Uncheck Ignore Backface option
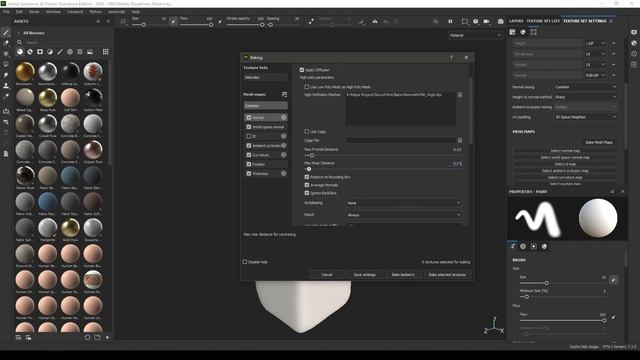This screenshot has width=640, height=360. [x=307, y=193]
